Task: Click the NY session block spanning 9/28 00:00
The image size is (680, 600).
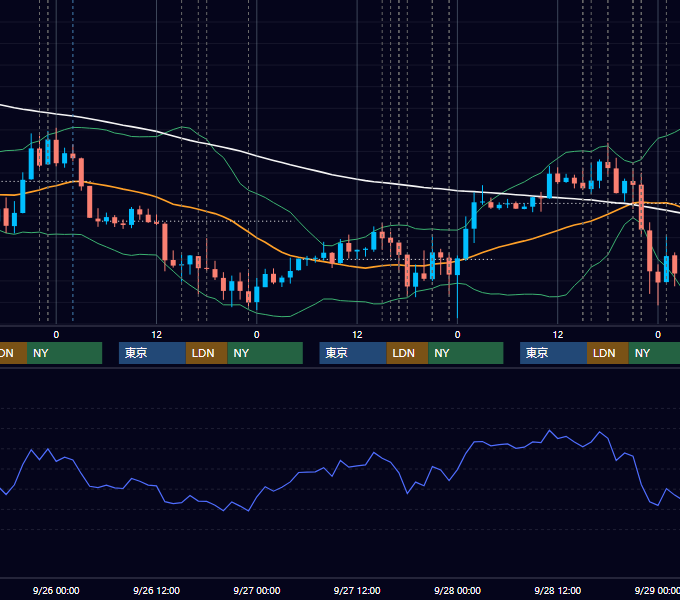Action: click(x=466, y=353)
